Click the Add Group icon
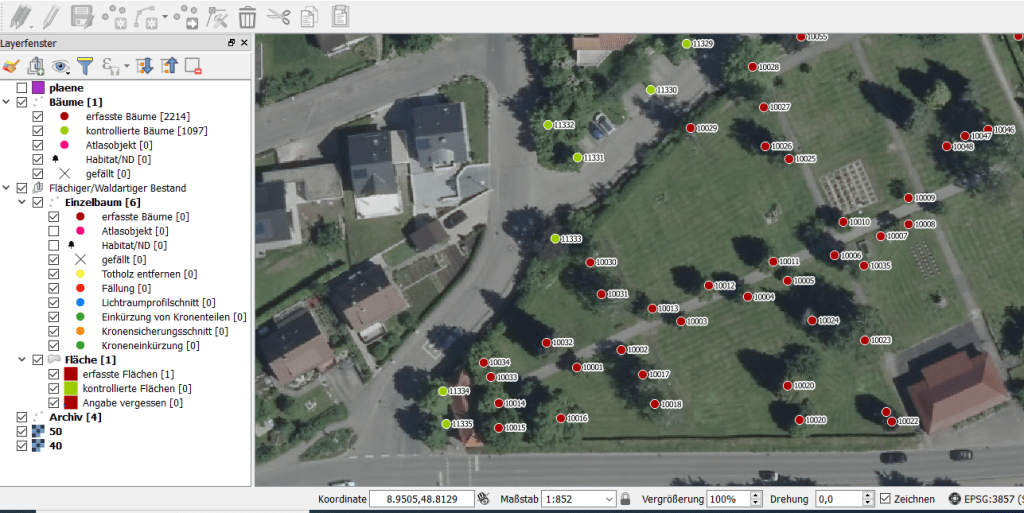 [x=36, y=66]
